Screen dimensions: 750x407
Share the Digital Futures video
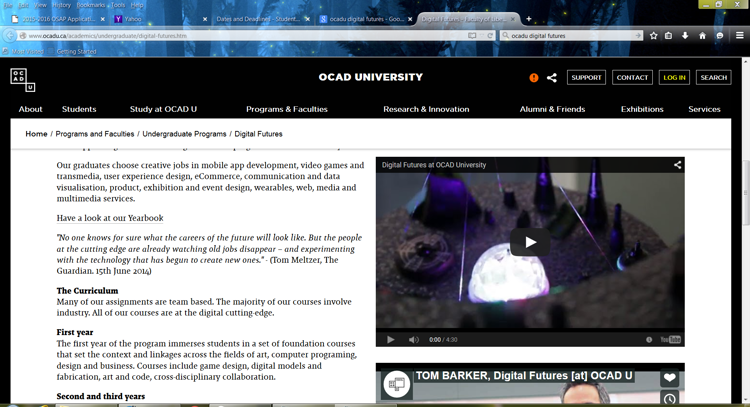[677, 165]
